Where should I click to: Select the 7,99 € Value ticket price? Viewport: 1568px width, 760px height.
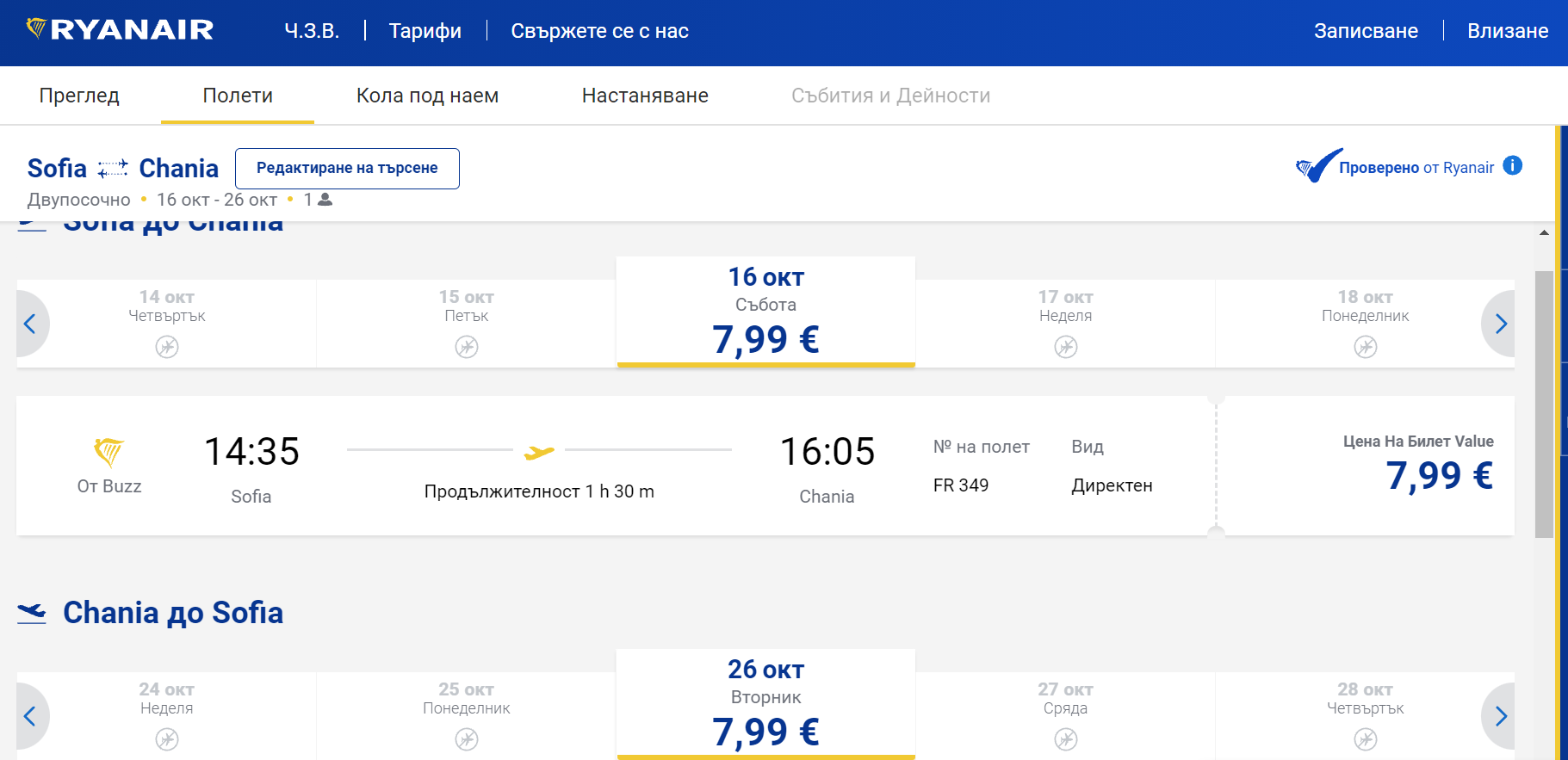[x=1438, y=474]
